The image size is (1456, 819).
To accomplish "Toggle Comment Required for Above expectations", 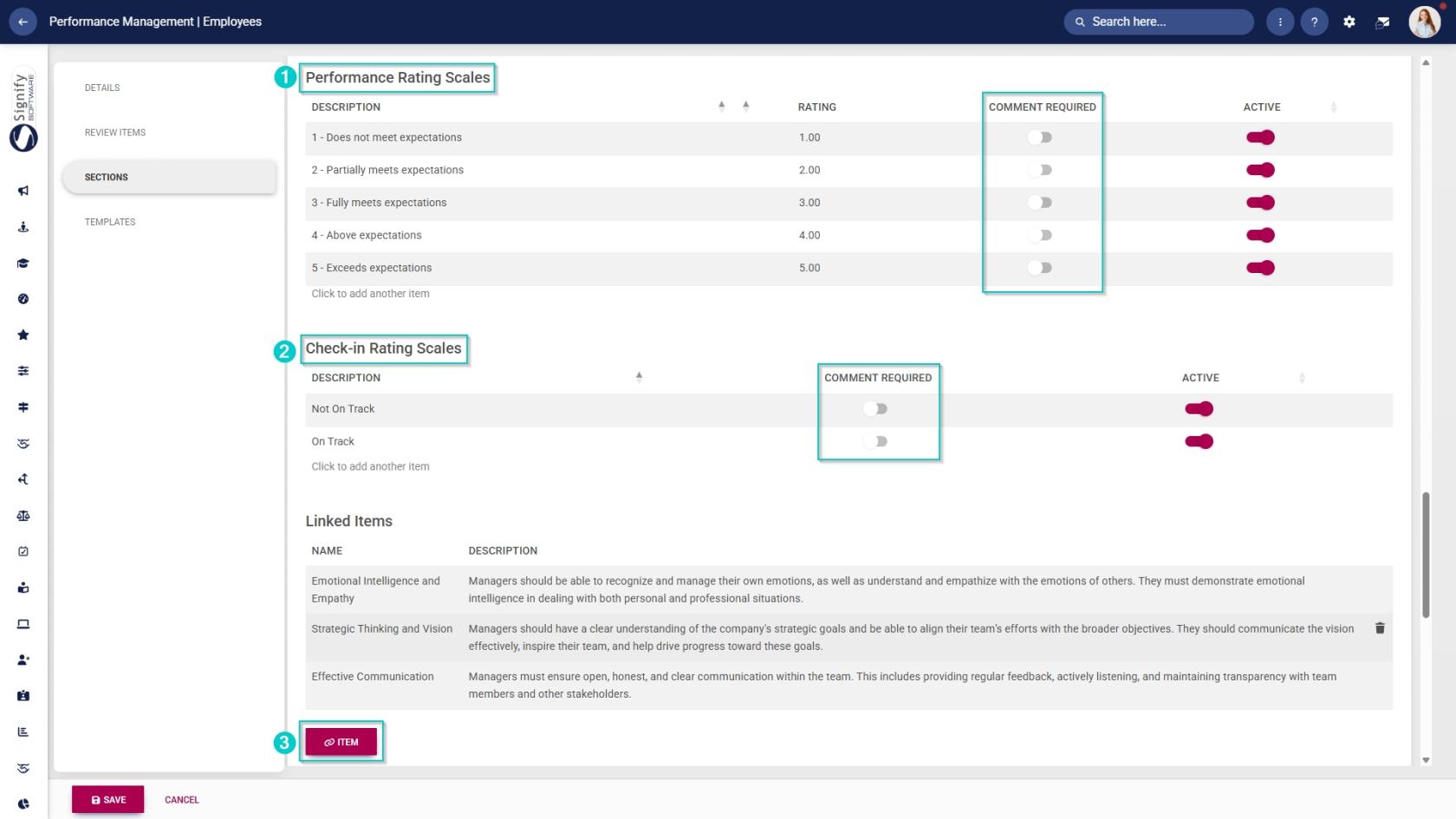I will [x=1040, y=235].
